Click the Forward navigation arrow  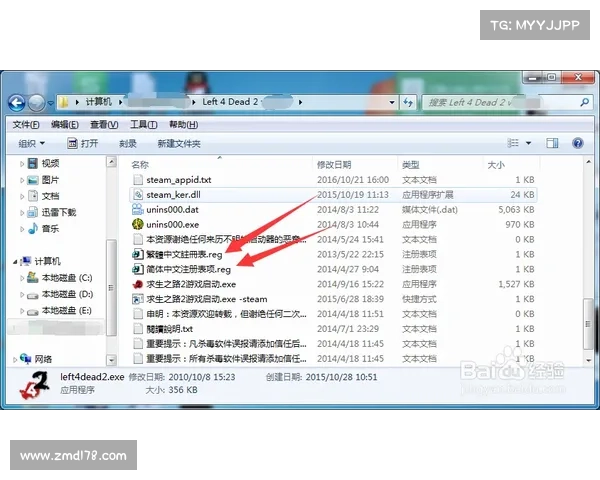click(x=37, y=103)
